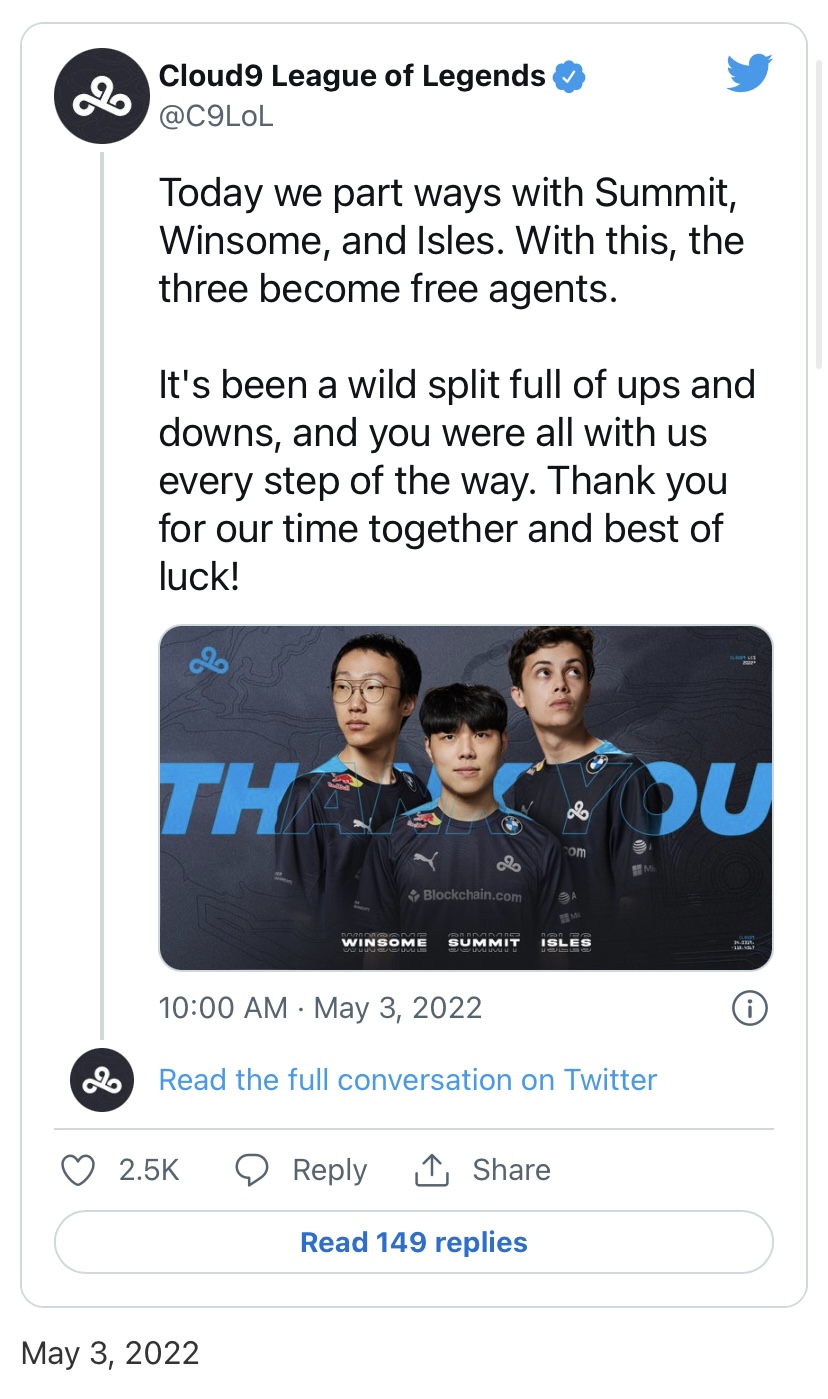Click the @C9LoL handle
This screenshot has width=828, height=1399.
[x=216, y=117]
